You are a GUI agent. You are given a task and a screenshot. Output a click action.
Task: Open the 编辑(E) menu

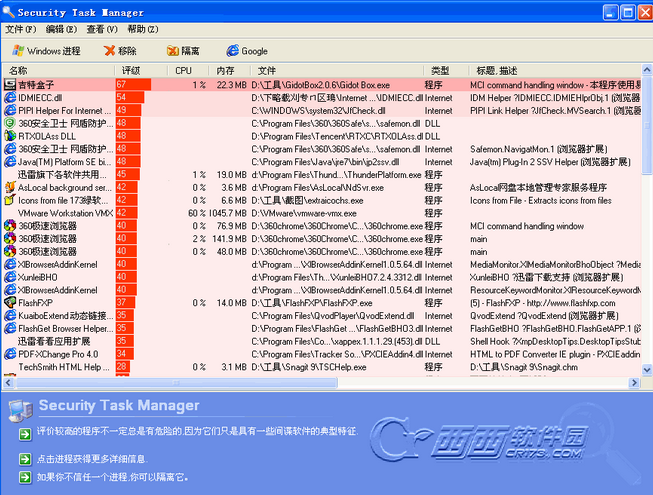(61, 29)
